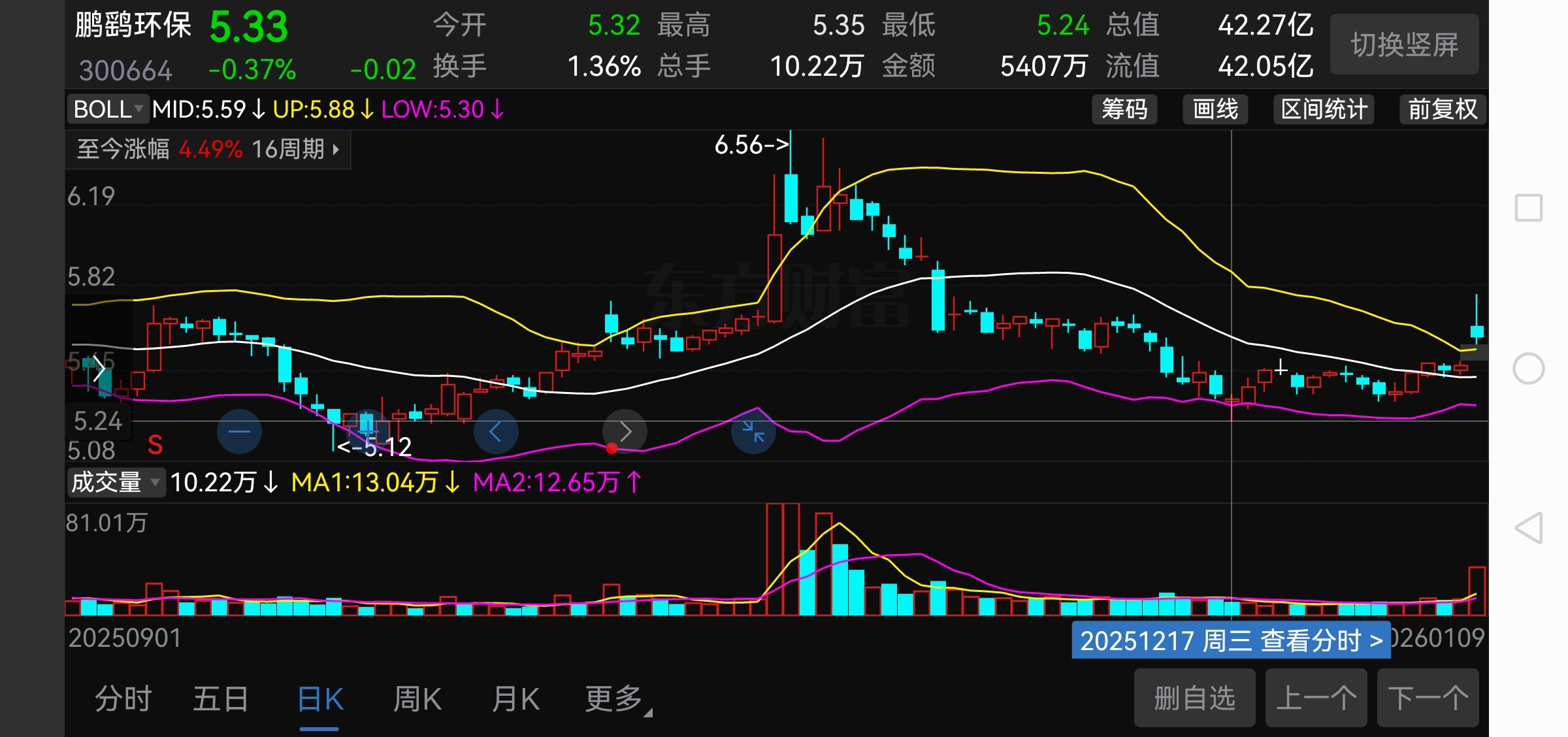This screenshot has height=737, width=1568.
Task: Tap the left-edge expand arrow on chart
Action: click(99, 368)
